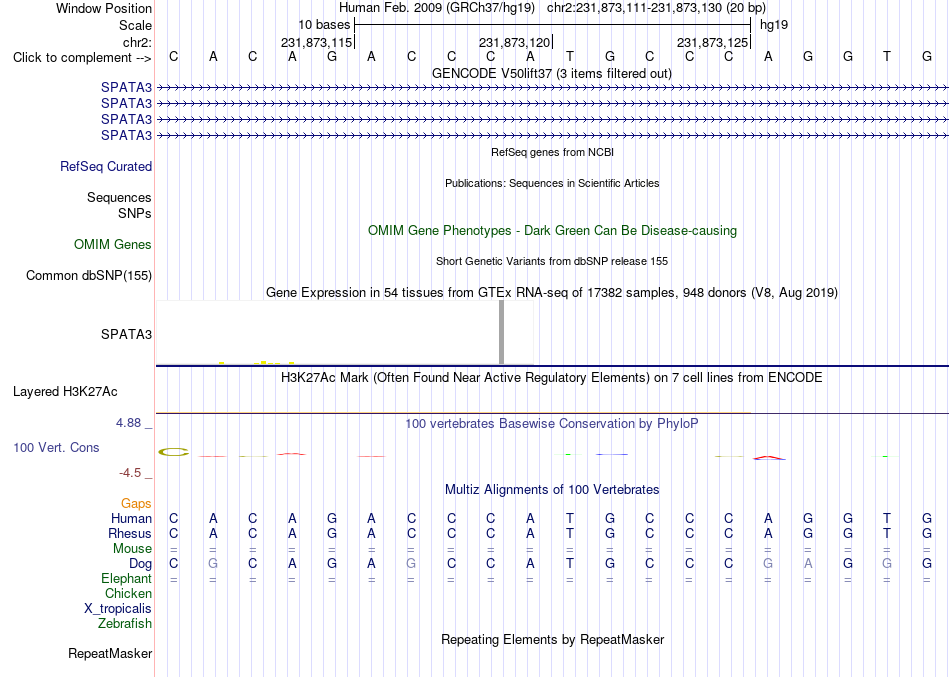Click the 'H3K27Ac Mark' ENCODE track title
Viewport: 950px width, 677px height.
(552, 378)
